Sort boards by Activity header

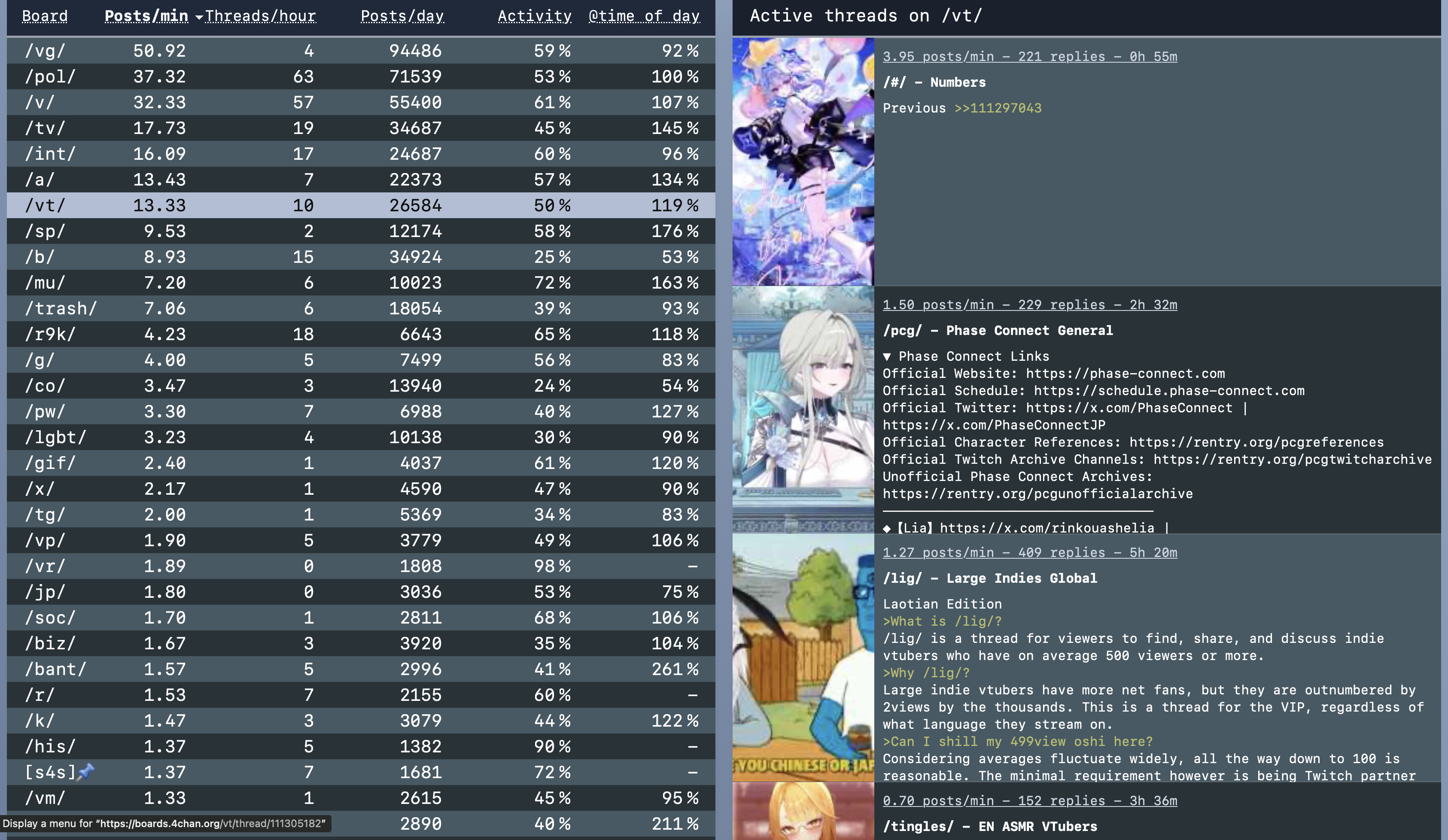coord(534,16)
